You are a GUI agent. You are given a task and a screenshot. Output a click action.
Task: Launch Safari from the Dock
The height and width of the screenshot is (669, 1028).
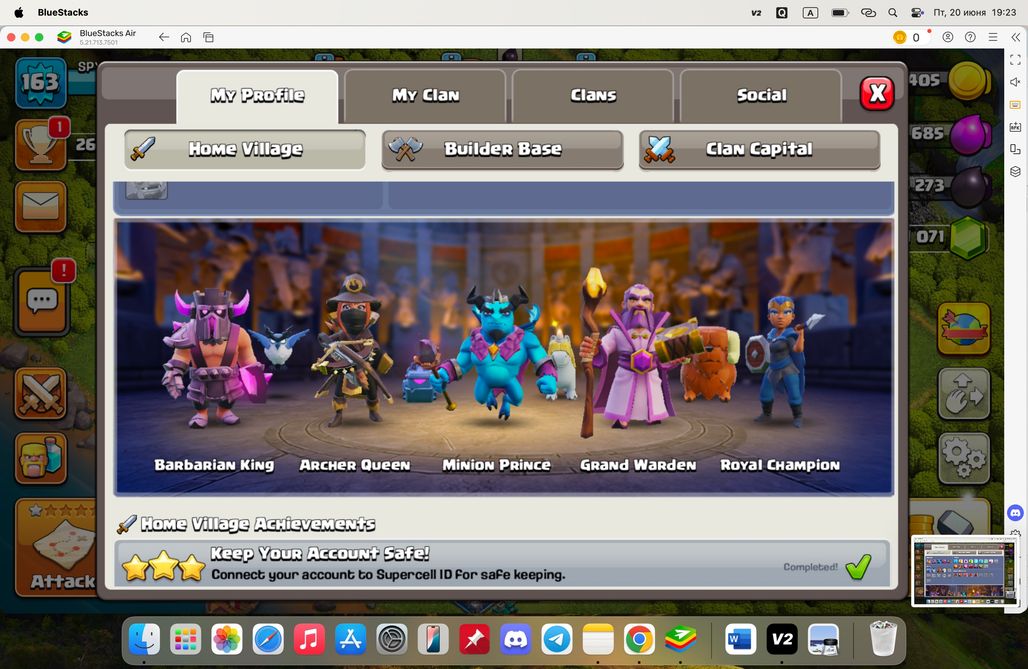268,639
